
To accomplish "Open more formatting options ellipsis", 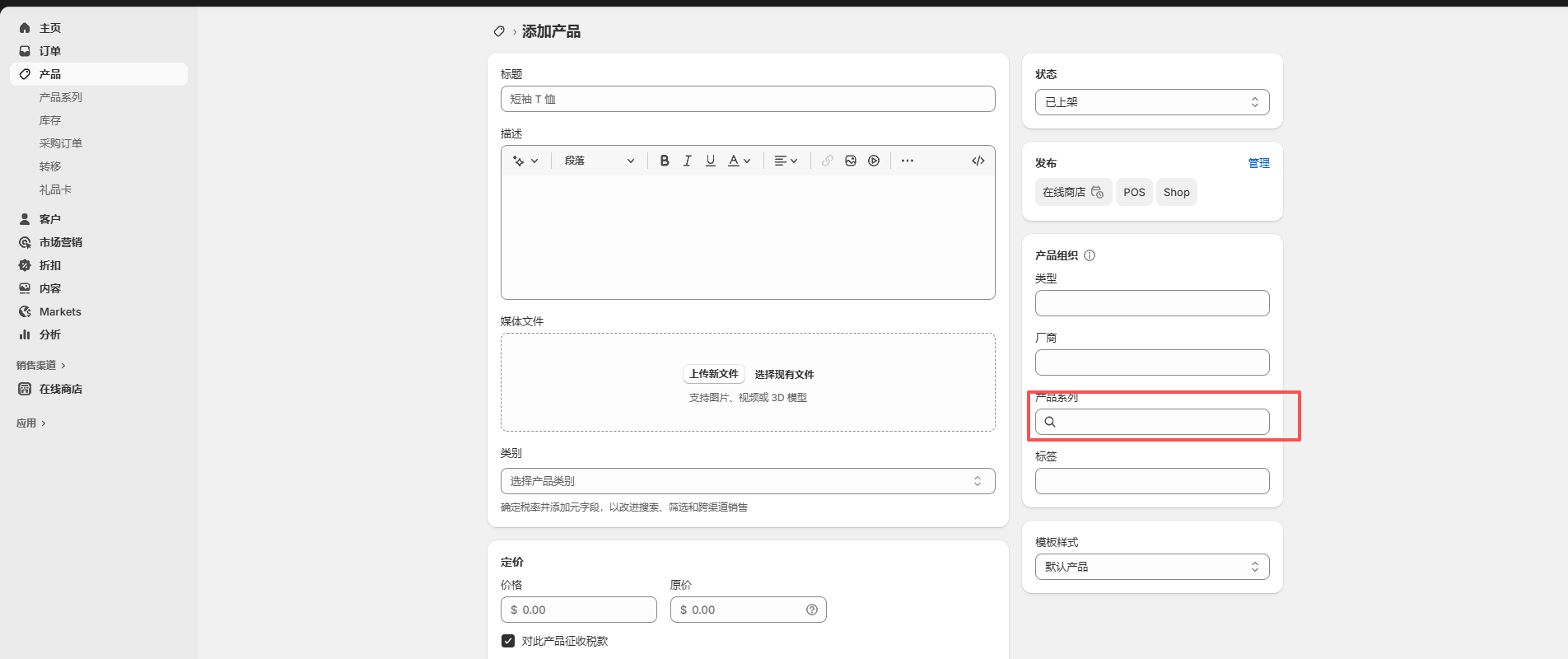I will (x=908, y=161).
